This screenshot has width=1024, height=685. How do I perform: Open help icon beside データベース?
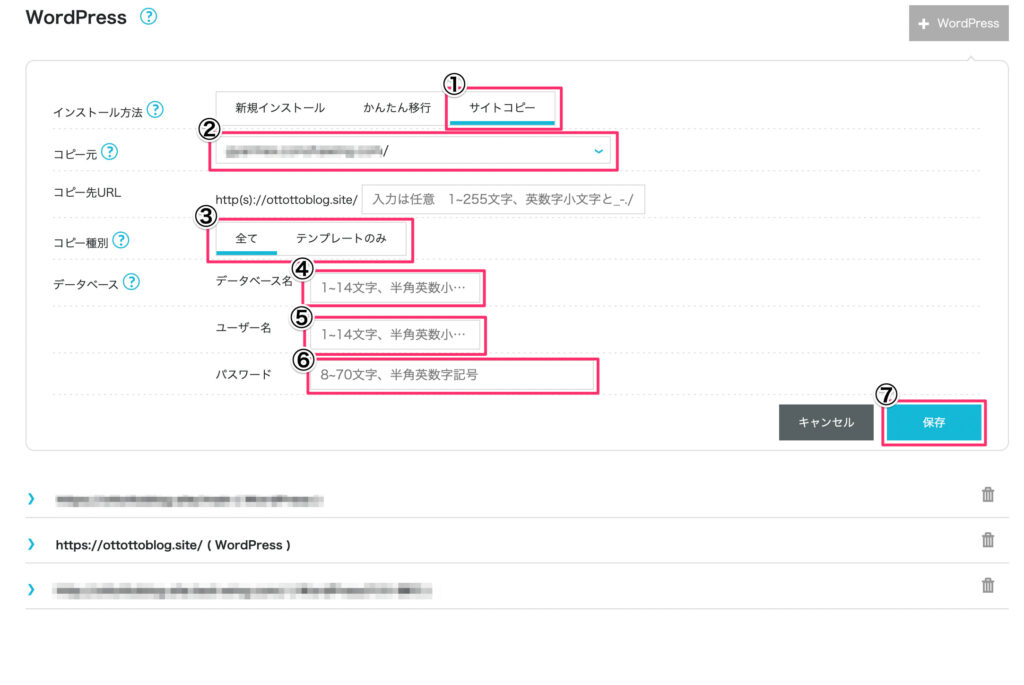coord(131,282)
